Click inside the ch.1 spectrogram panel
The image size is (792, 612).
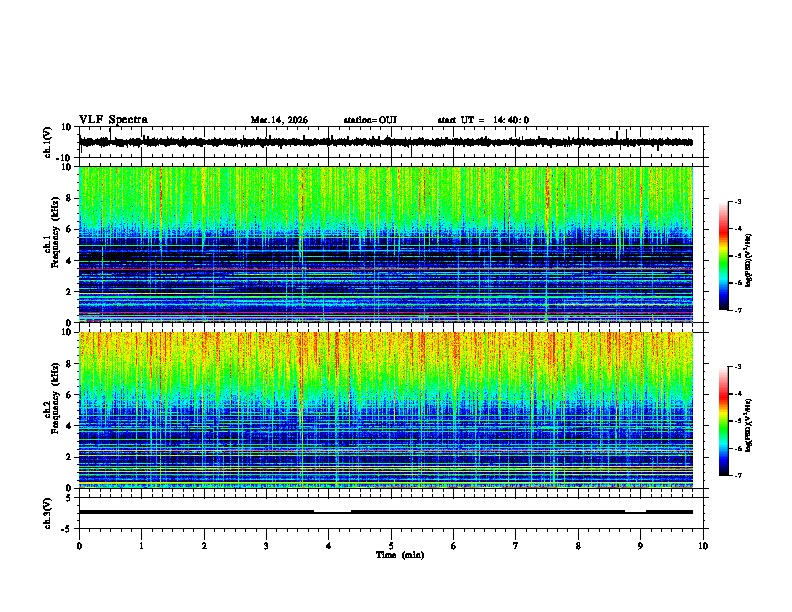tap(386, 244)
